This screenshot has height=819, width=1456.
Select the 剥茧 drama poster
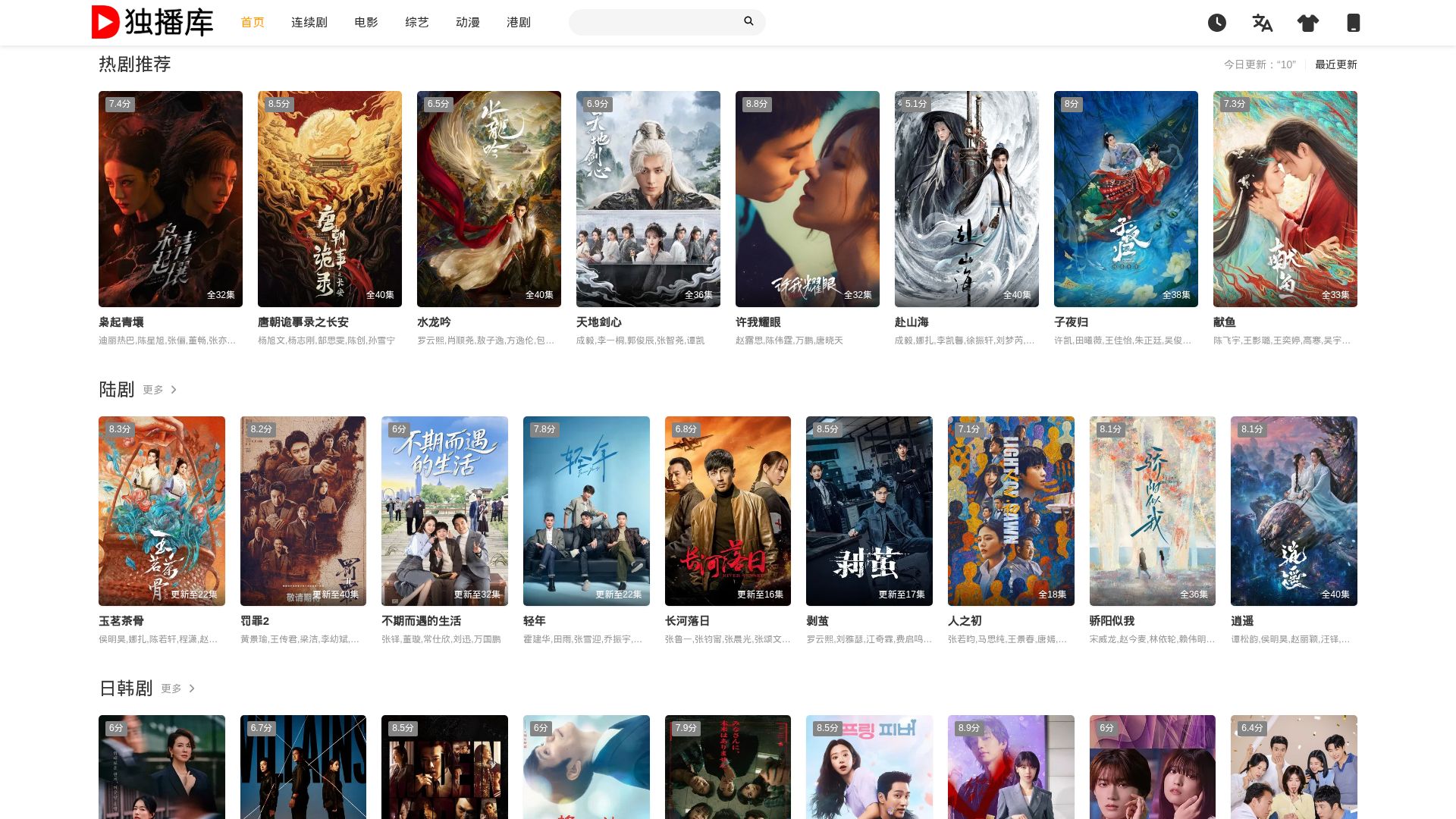pos(869,510)
